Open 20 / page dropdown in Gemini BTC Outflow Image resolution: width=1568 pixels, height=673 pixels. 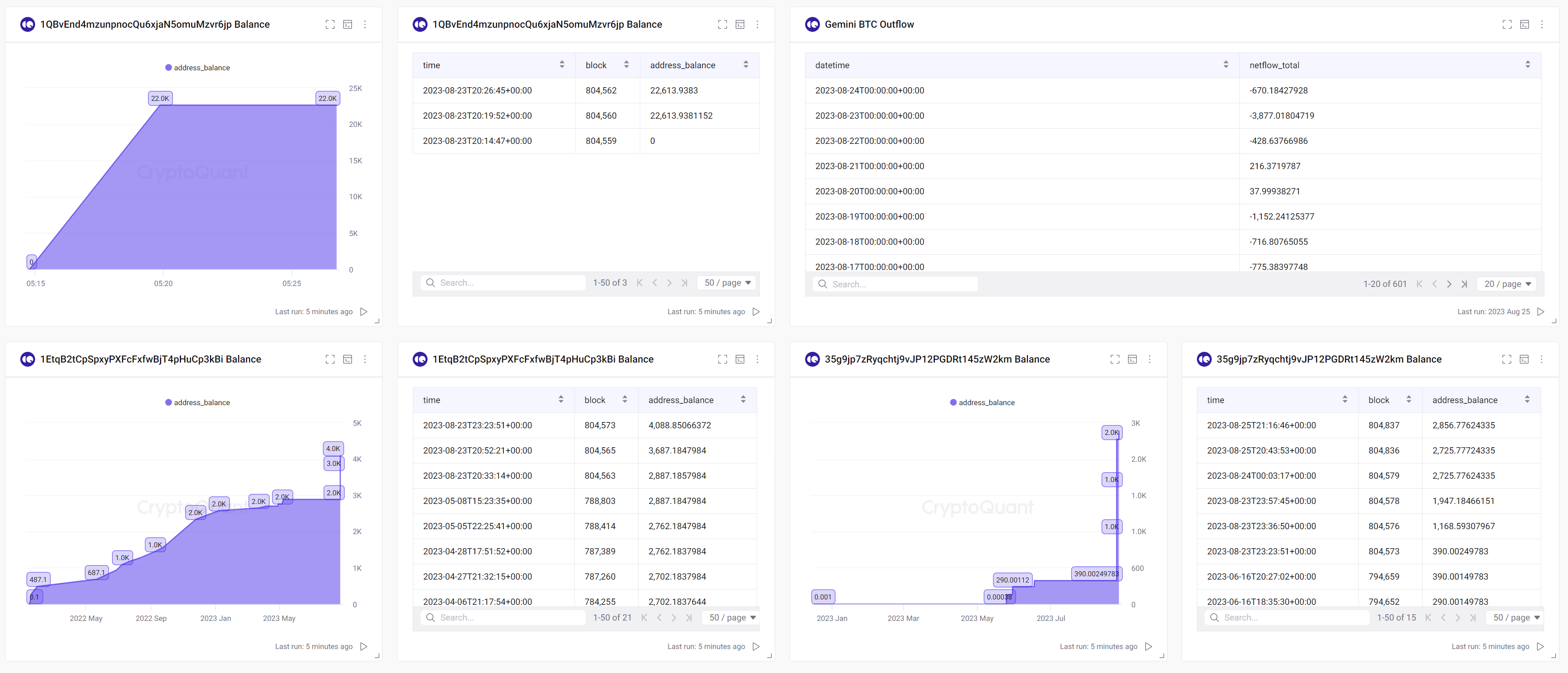coord(1507,284)
